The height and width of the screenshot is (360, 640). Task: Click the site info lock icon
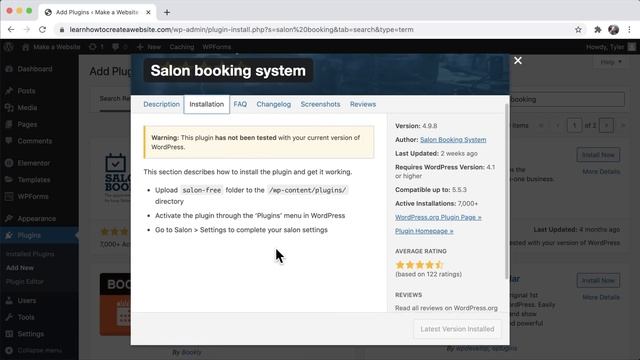click(x=62, y=29)
